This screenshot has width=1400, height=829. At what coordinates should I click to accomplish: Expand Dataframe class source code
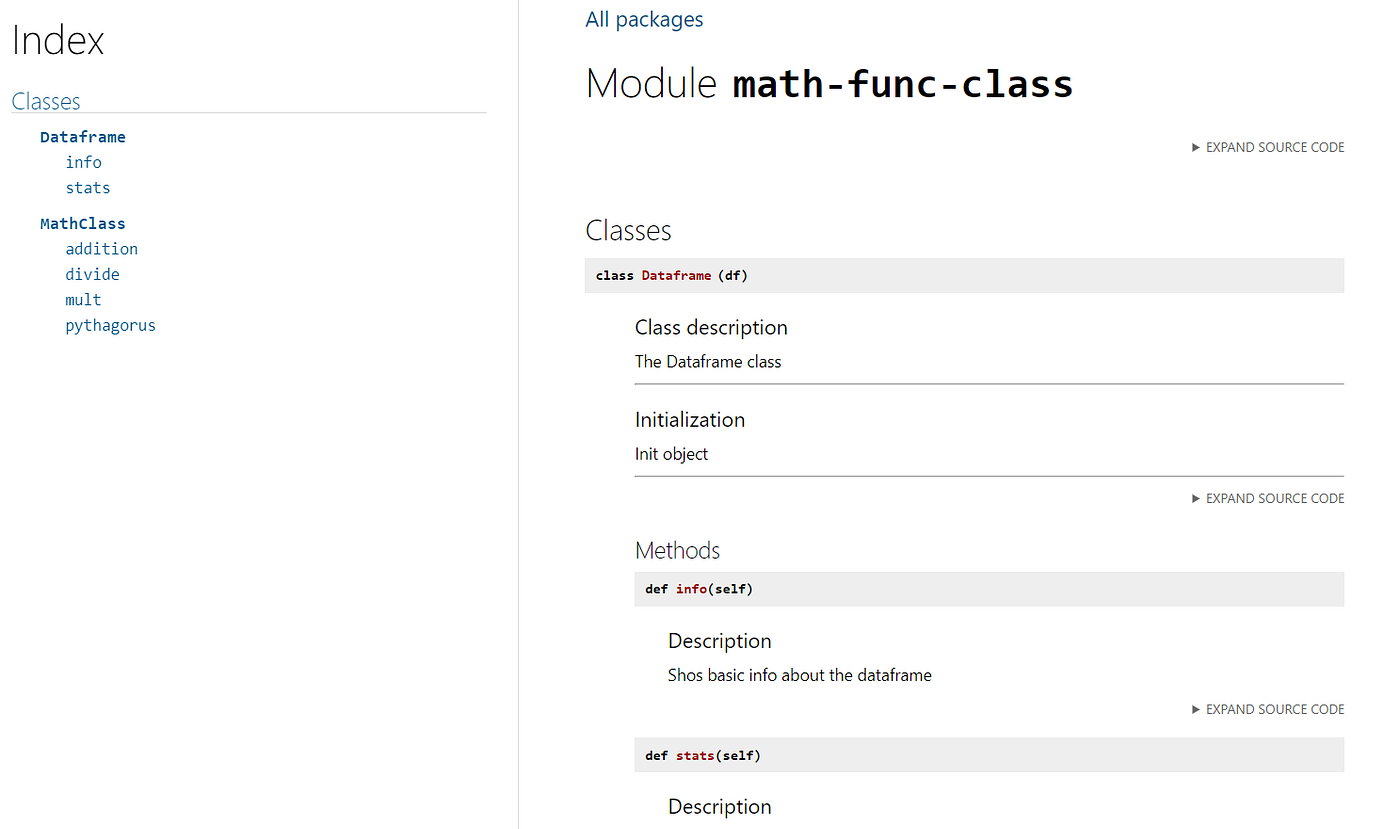[1268, 498]
